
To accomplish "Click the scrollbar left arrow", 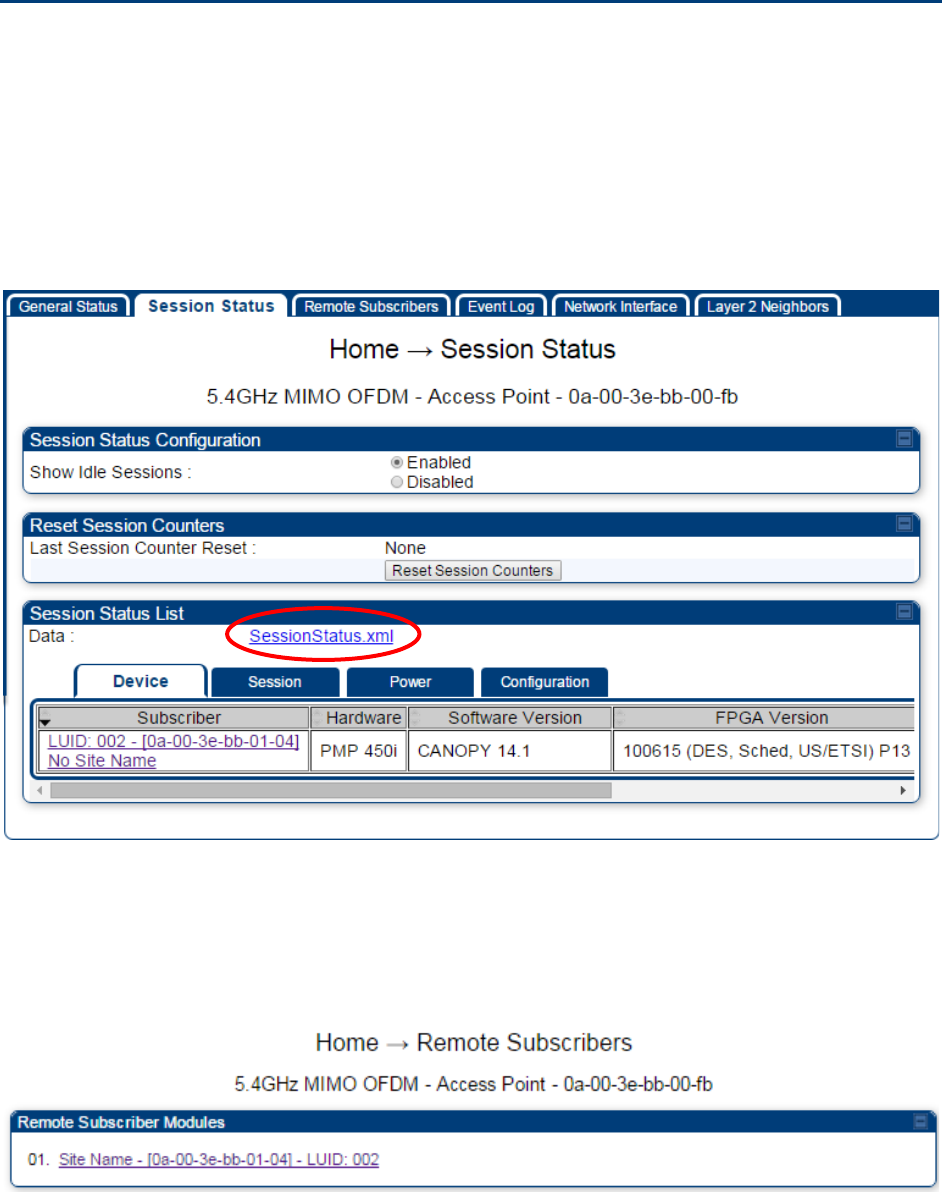I will 40,791.
